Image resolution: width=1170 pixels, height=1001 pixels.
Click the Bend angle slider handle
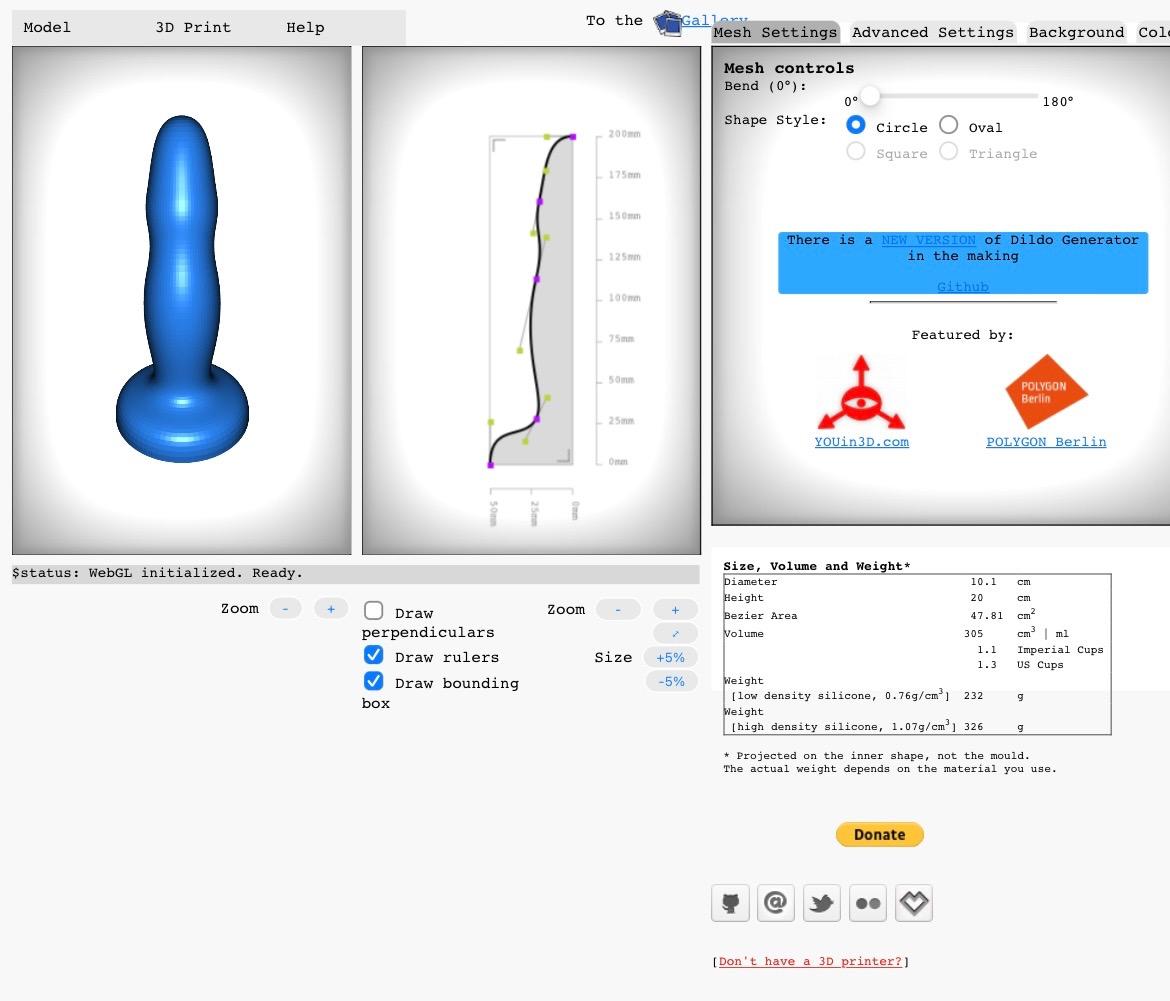(x=869, y=96)
